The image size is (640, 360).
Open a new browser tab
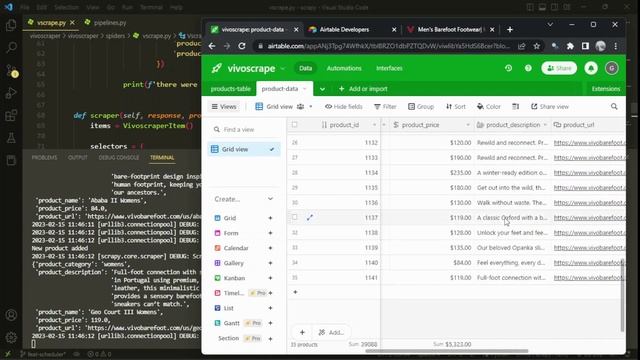[510, 29]
